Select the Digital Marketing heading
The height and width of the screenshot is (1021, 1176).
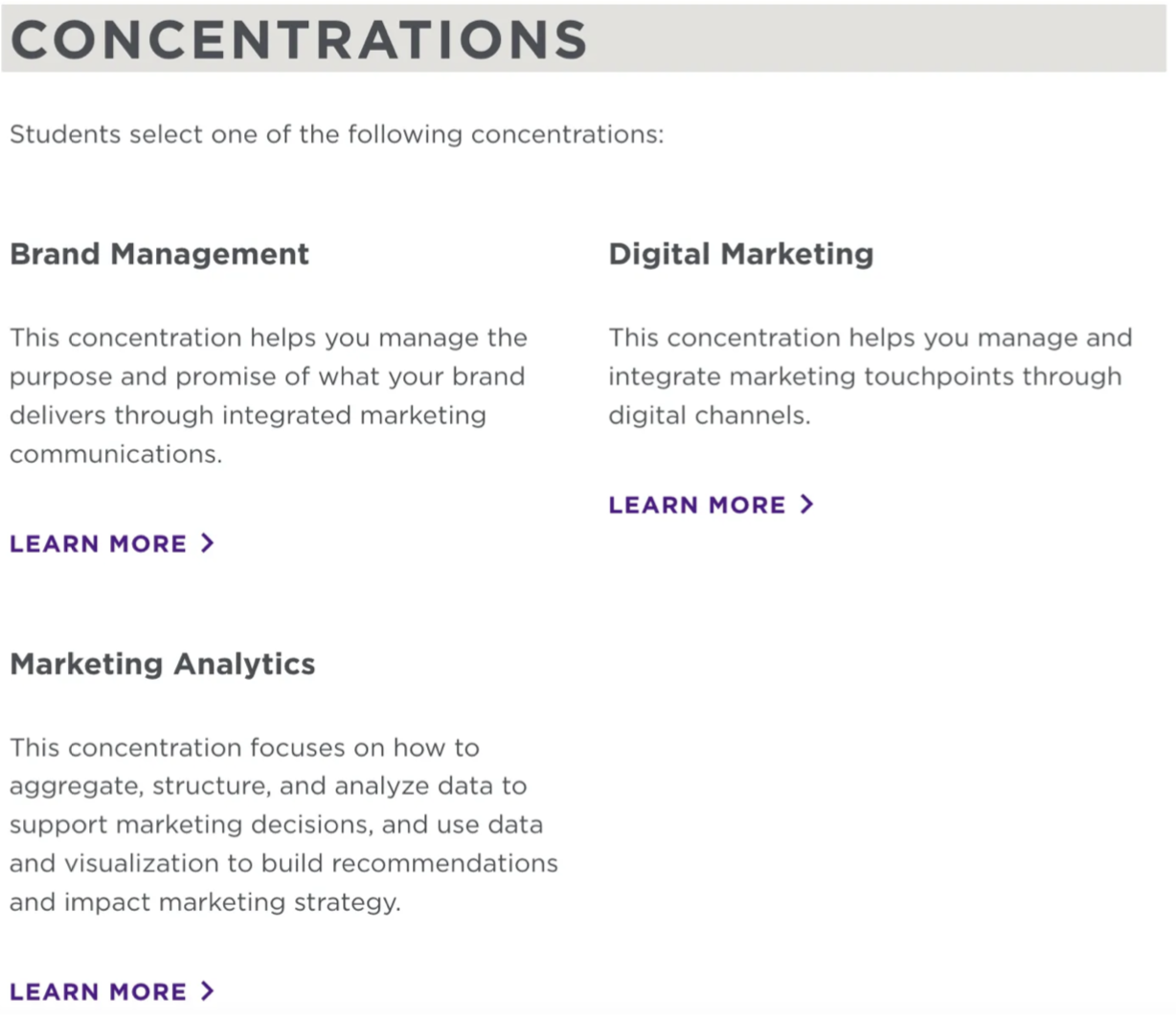[741, 254]
